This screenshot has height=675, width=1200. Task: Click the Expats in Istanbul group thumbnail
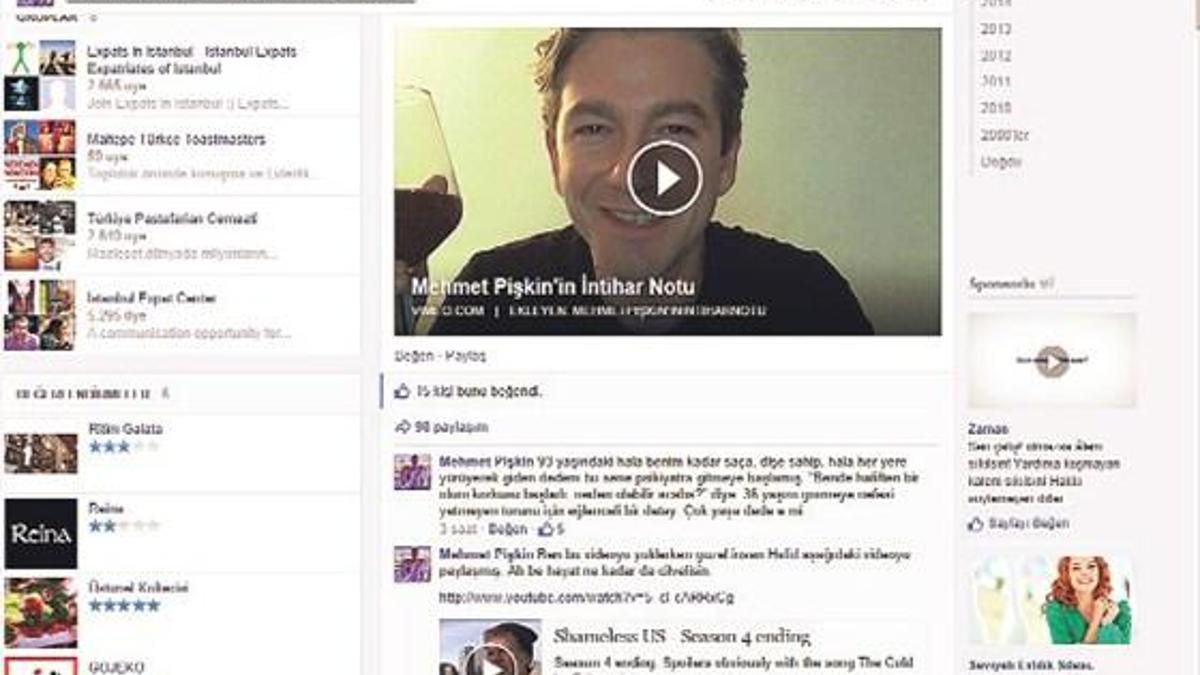coord(40,75)
